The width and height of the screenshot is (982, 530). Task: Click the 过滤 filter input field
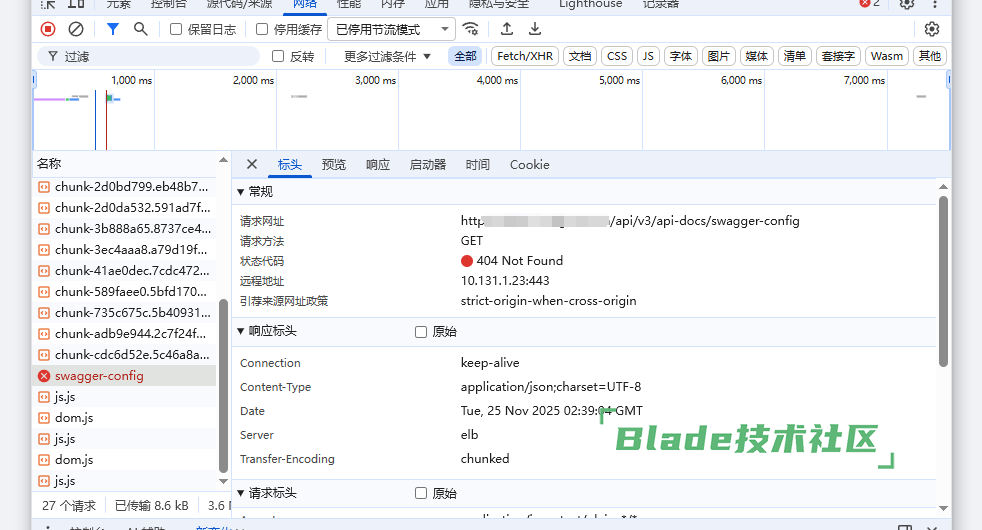point(150,57)
